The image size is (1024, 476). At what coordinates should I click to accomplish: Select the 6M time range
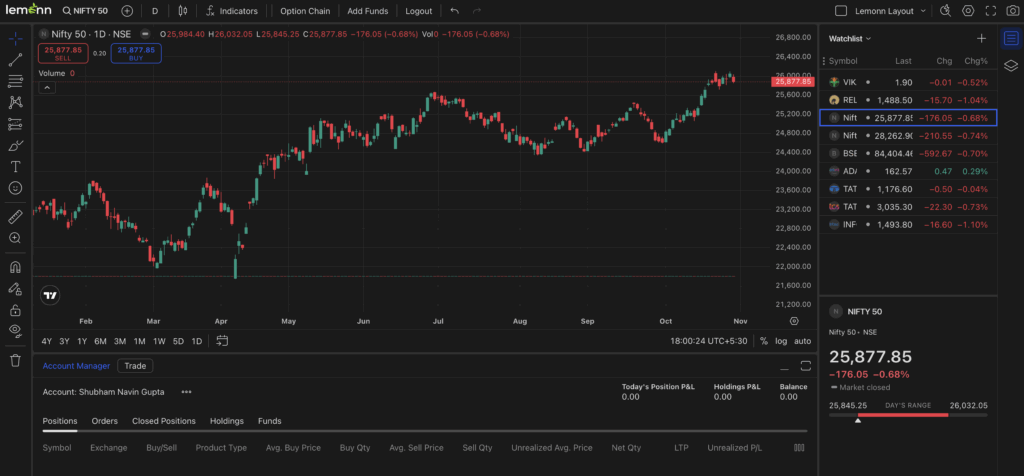100,341
